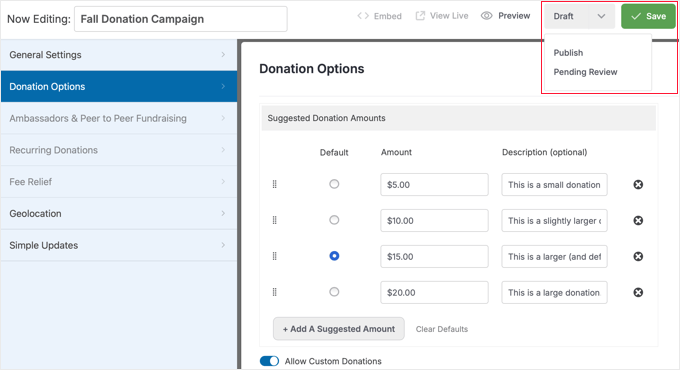Click the checkmark icon on Save

click(x=636, y=16)
